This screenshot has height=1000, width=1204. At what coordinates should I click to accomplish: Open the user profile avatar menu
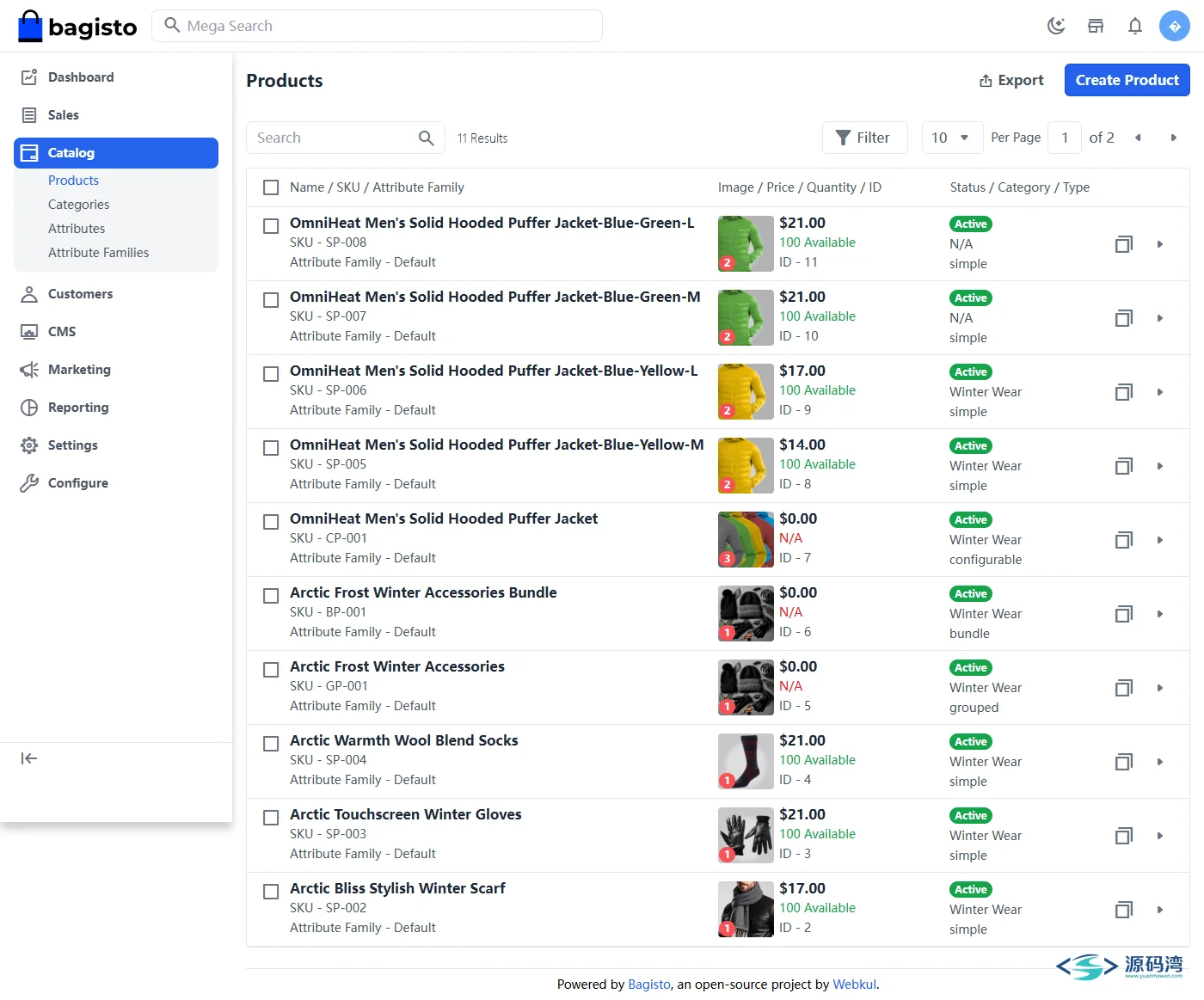click(1175, 26)
